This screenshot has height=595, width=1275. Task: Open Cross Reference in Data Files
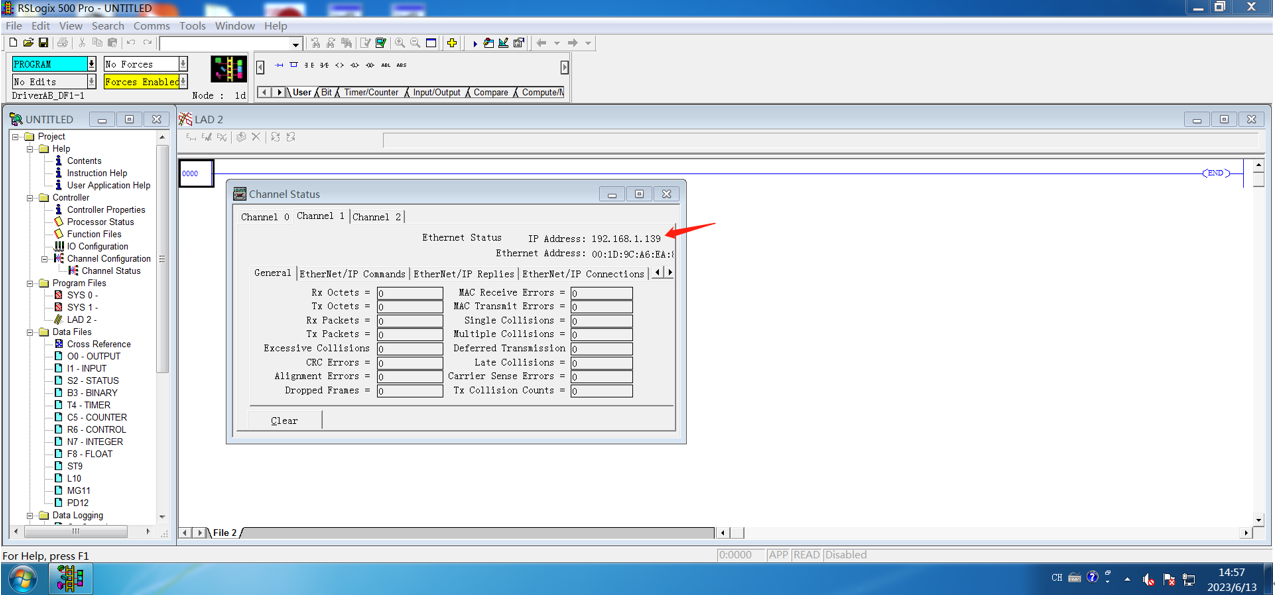pyautogui.click(x=99, y=344)
